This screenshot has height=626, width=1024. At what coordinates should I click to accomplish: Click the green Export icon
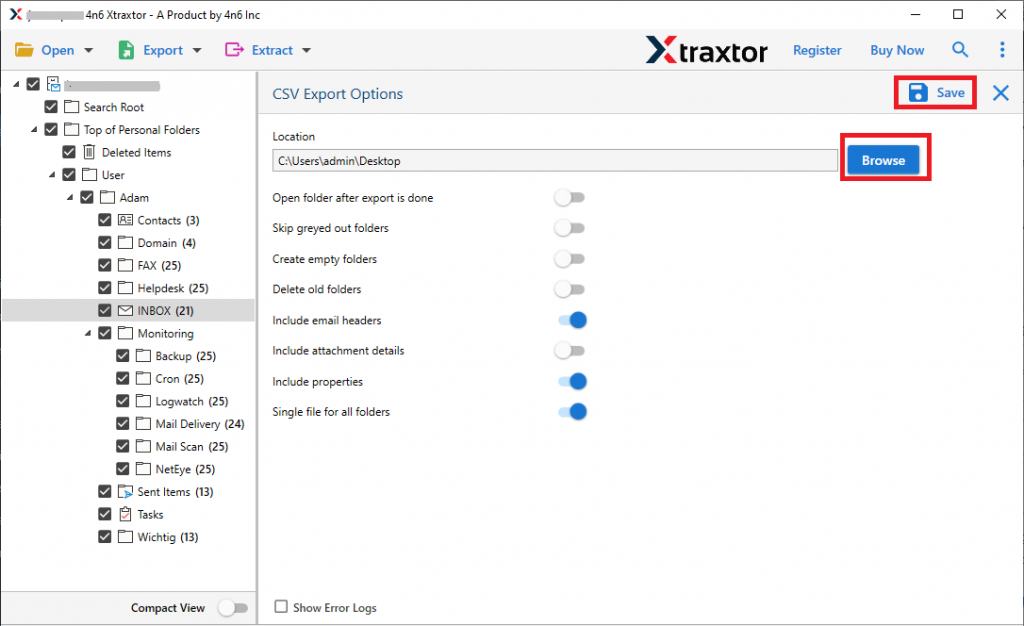(x=125, y=49)
